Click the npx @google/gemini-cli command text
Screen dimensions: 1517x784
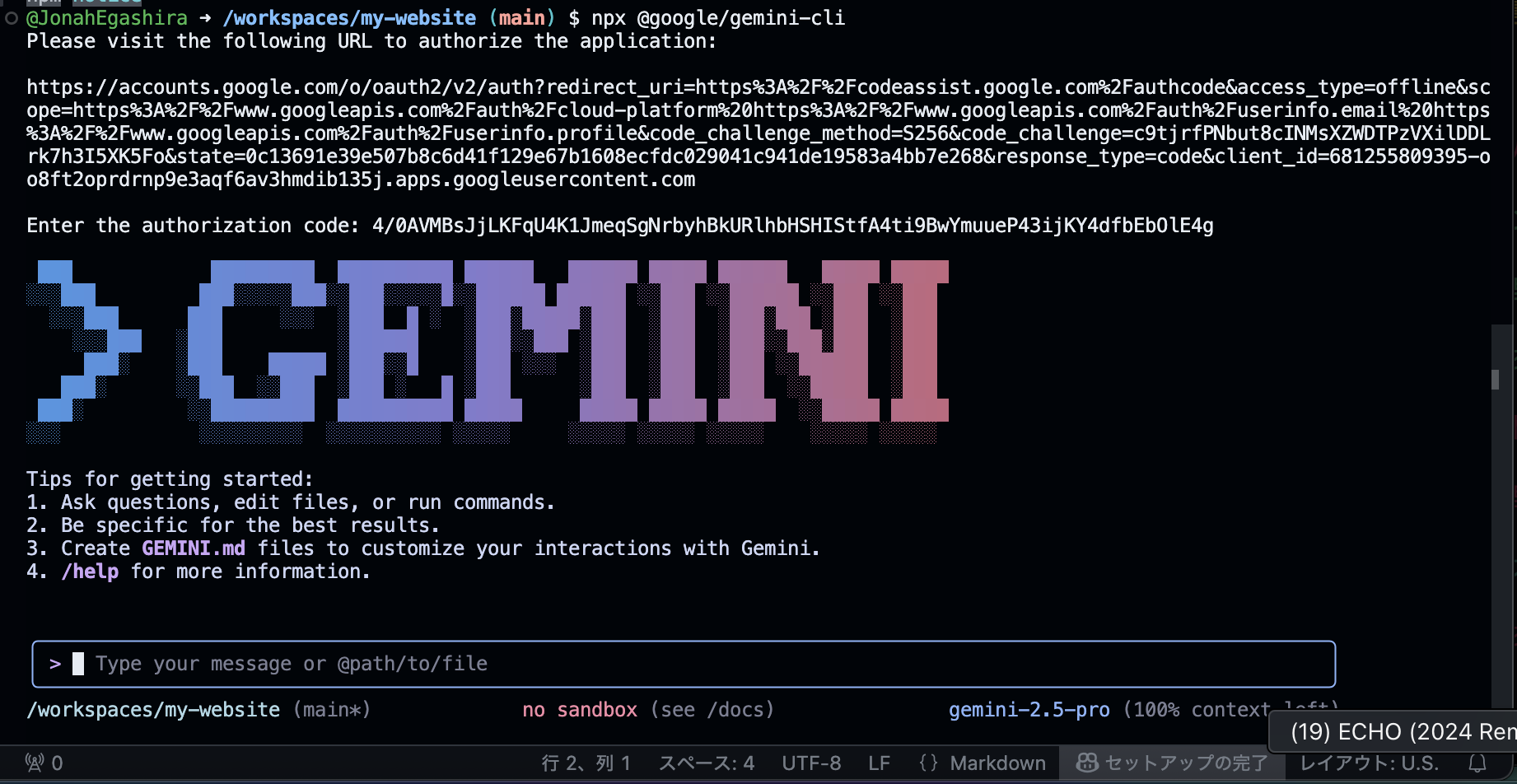718,18
